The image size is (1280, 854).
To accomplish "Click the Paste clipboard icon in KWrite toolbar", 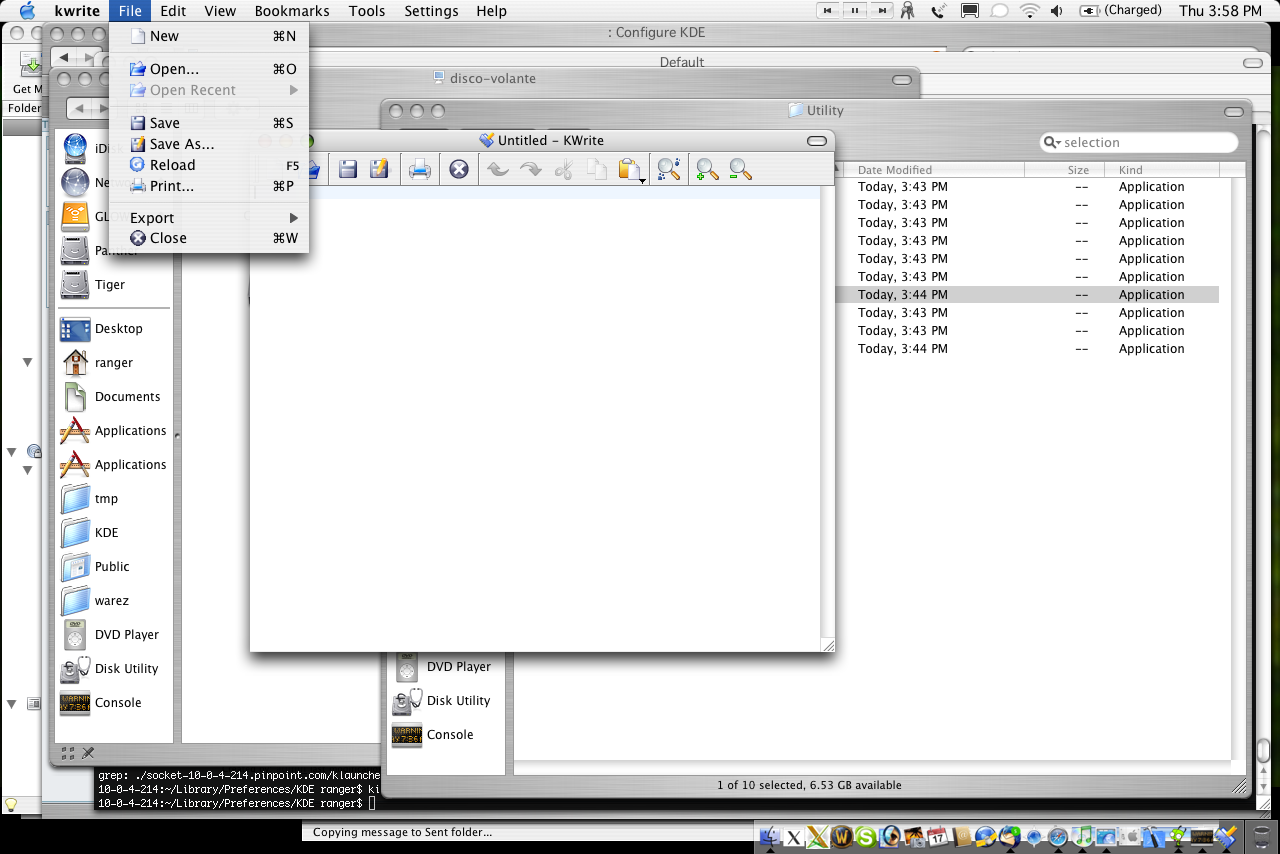I will click(629, 169).
